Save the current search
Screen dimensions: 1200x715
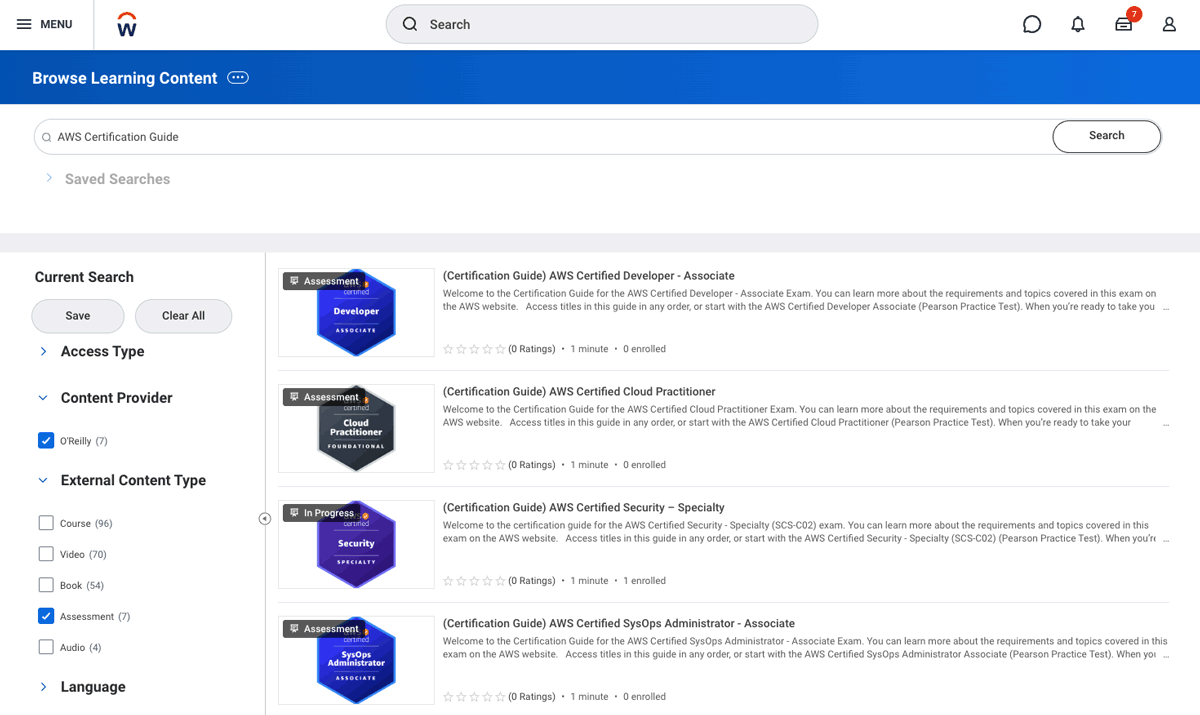pyautogui.click(x=78, y=316)
